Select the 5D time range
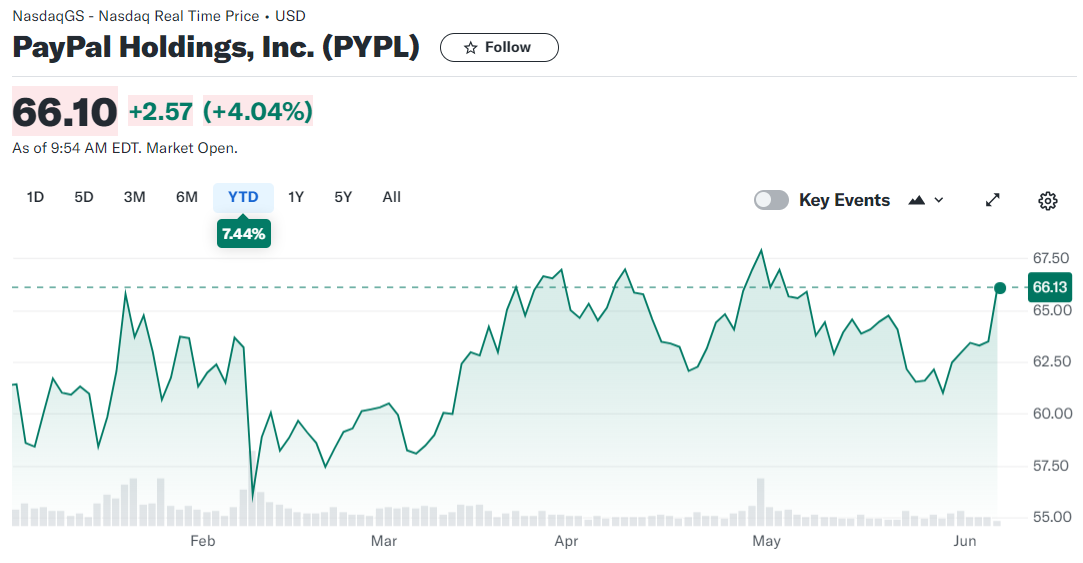This screenshot has height=563, width=1083. pos(84,197)
